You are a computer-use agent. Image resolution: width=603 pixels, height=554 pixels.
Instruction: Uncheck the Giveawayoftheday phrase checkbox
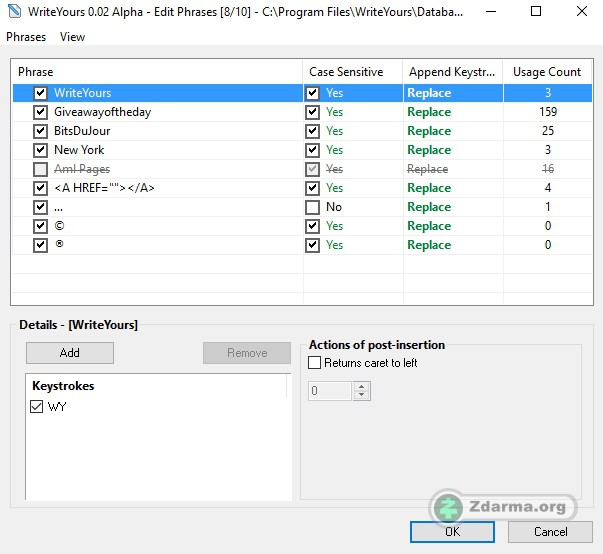point(40,112)
